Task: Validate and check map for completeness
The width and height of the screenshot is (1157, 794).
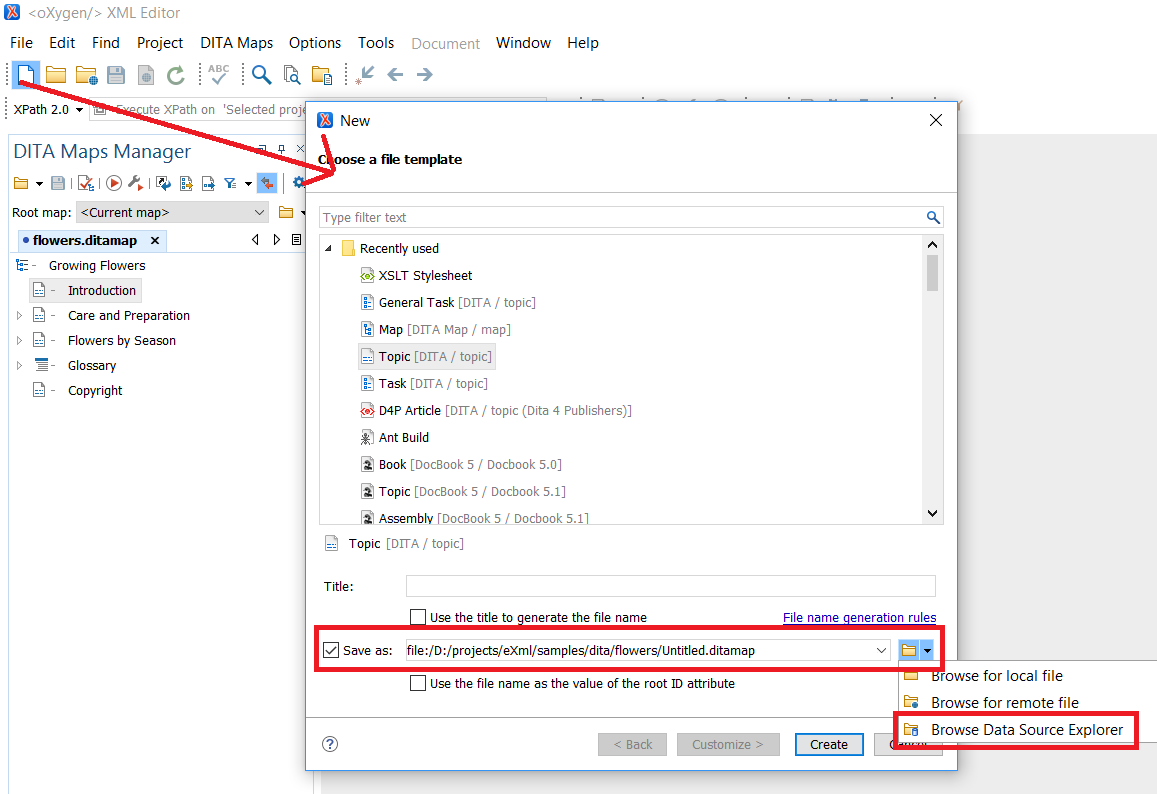Action: [x=86, y=183]
